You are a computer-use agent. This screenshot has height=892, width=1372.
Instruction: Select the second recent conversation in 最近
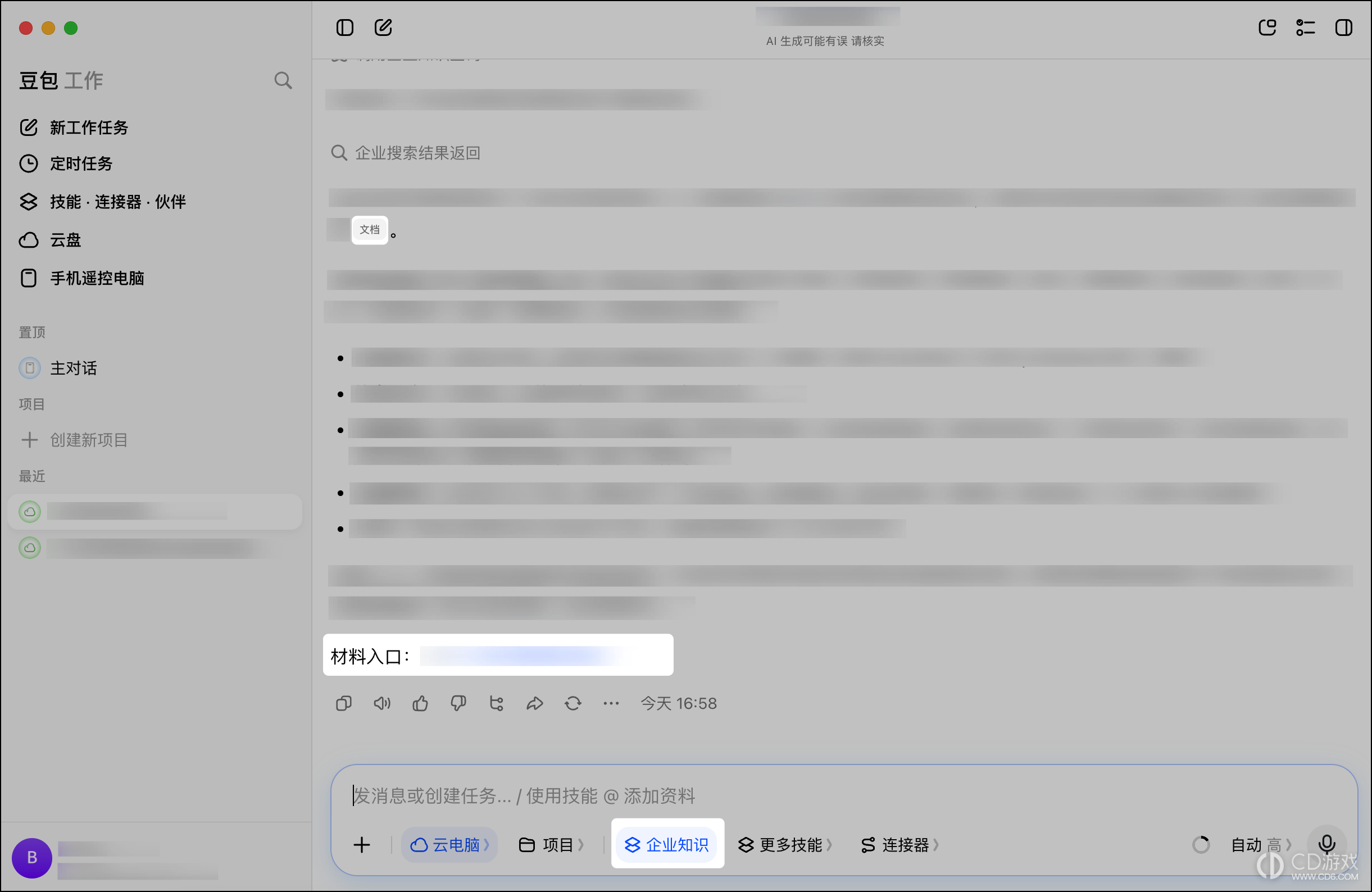155,548
